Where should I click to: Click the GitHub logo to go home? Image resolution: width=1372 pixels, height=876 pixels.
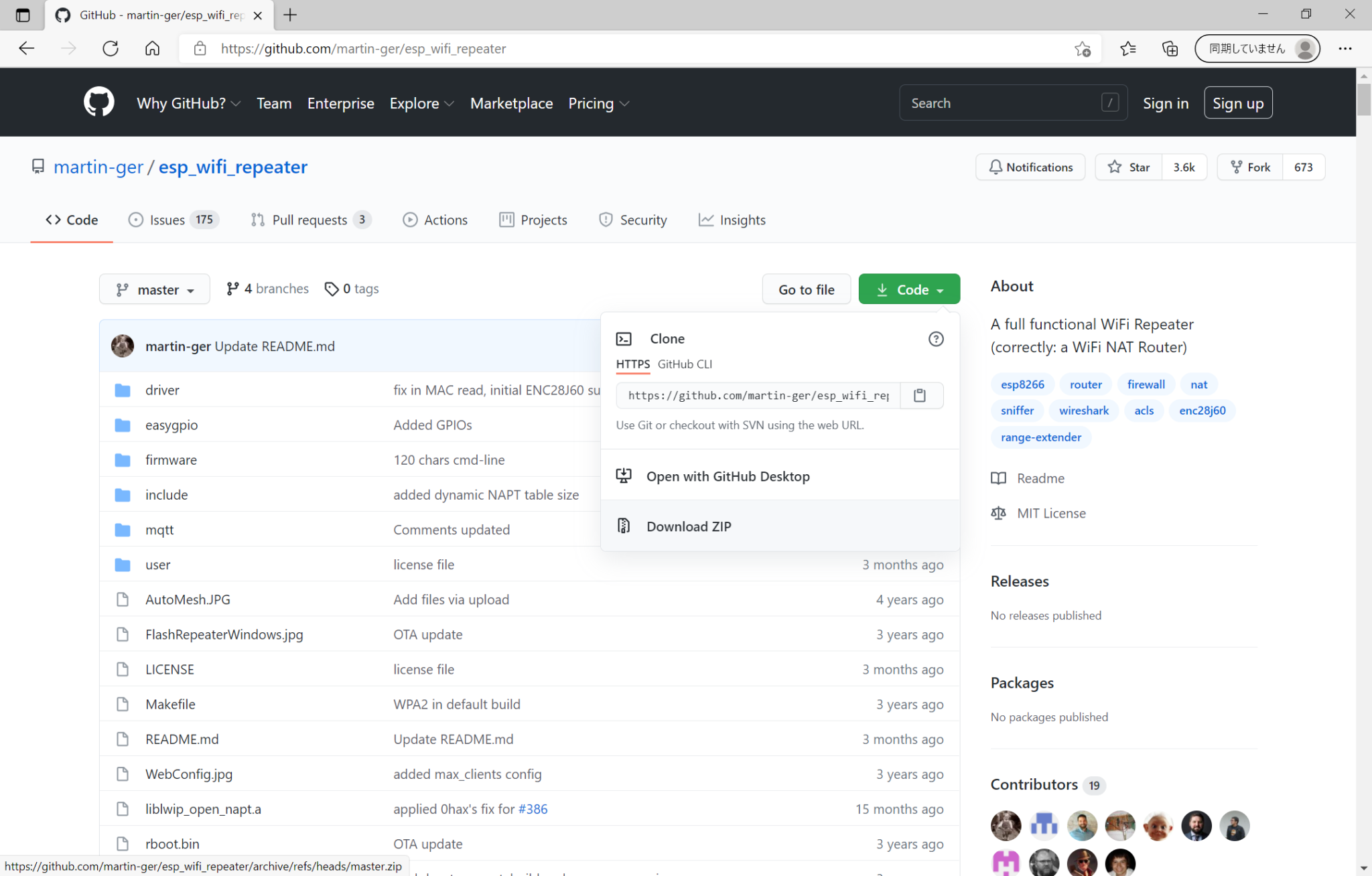[x=98, y=102]
